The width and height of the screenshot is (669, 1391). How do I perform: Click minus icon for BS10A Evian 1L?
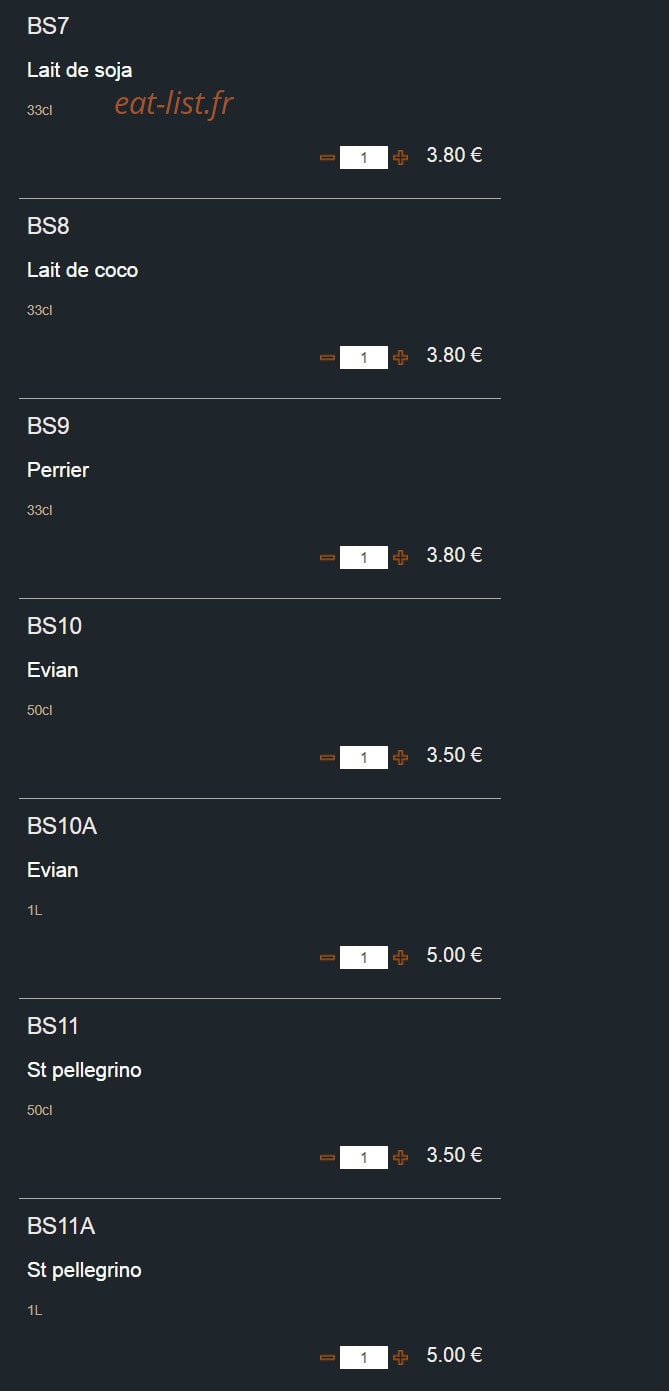(327, 957)
